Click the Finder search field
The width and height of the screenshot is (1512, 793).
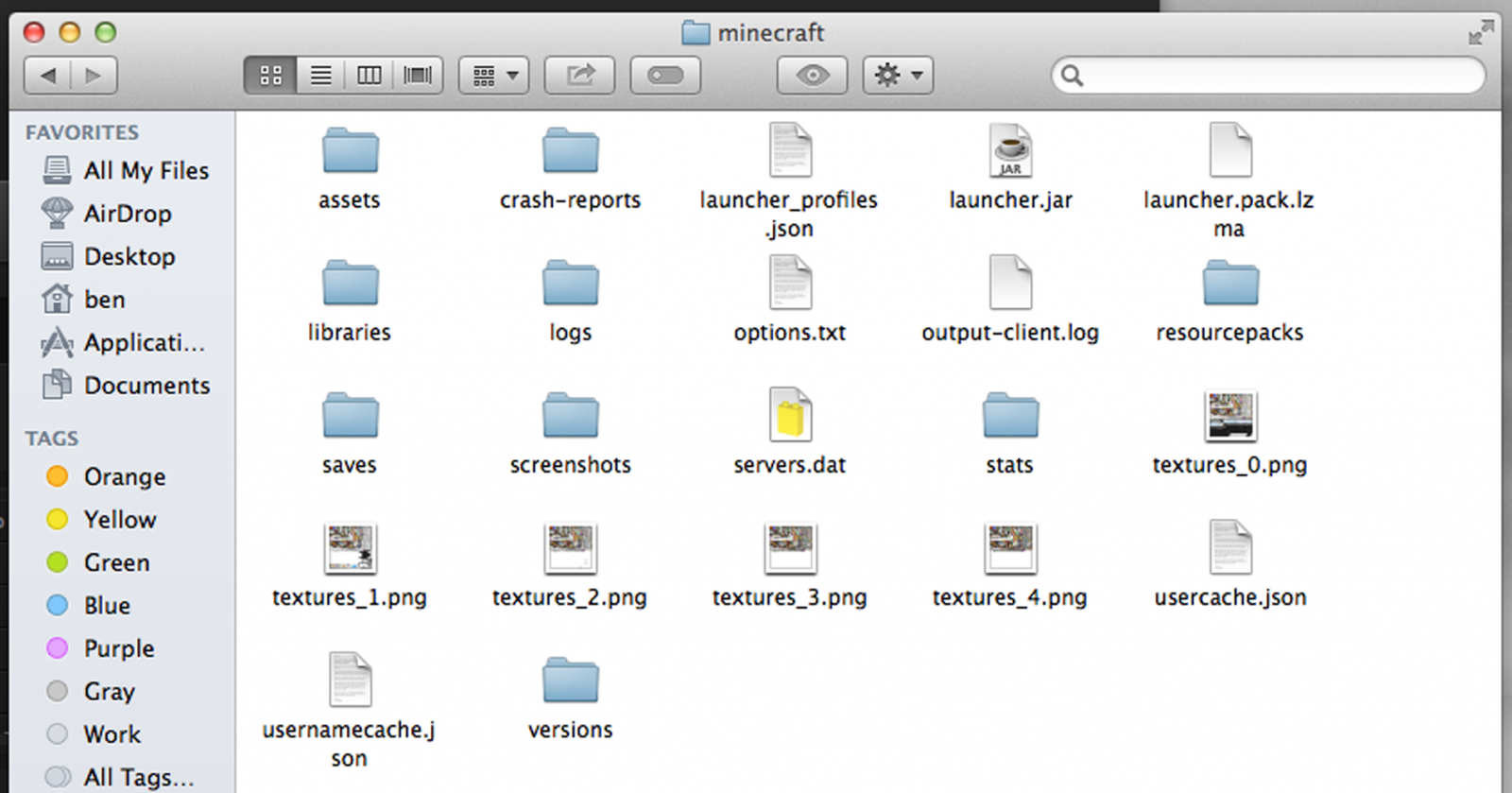[x=1268, y=76]
